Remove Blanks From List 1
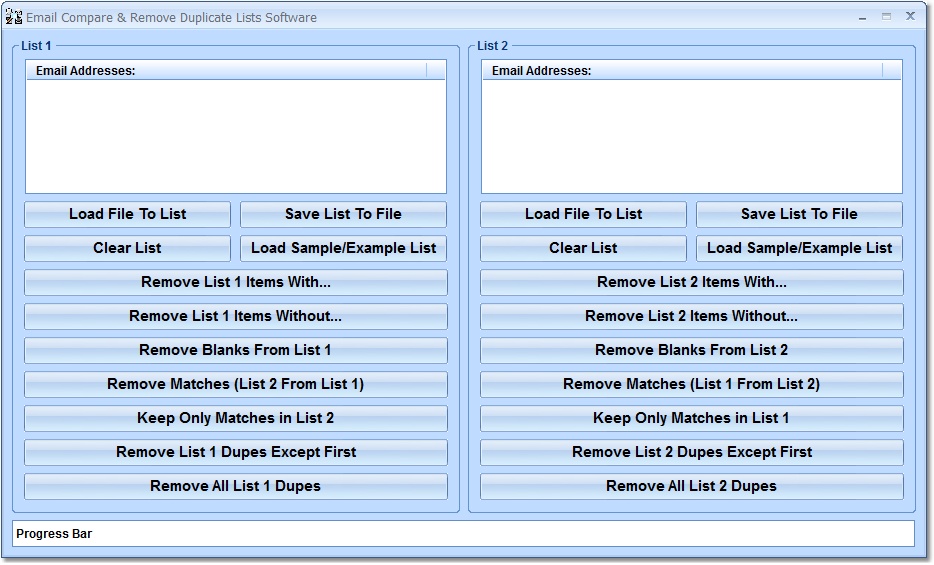This screenshot has width=934, height=565. pos(236,350)
